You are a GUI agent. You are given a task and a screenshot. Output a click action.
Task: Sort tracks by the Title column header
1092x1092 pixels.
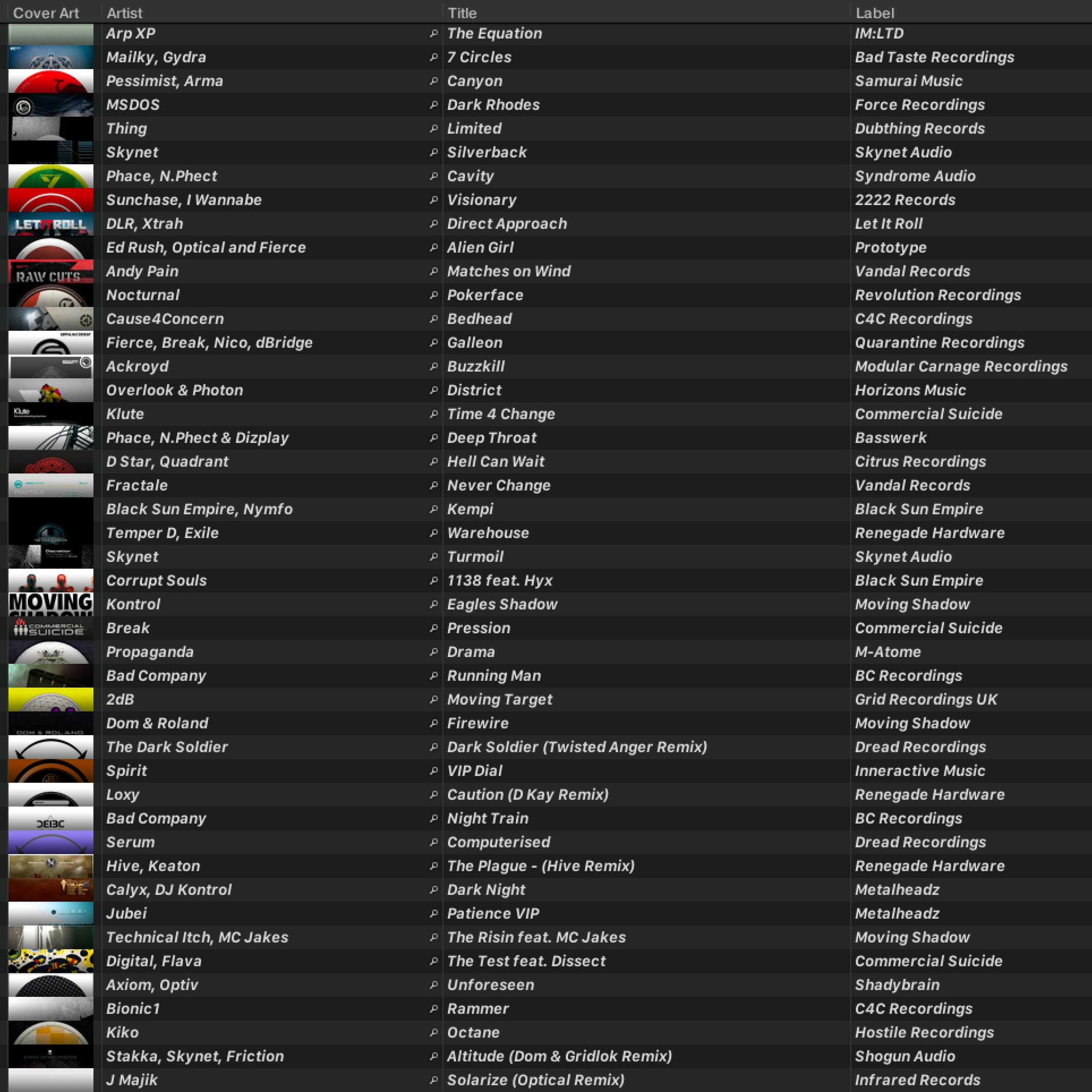[462, 12]
